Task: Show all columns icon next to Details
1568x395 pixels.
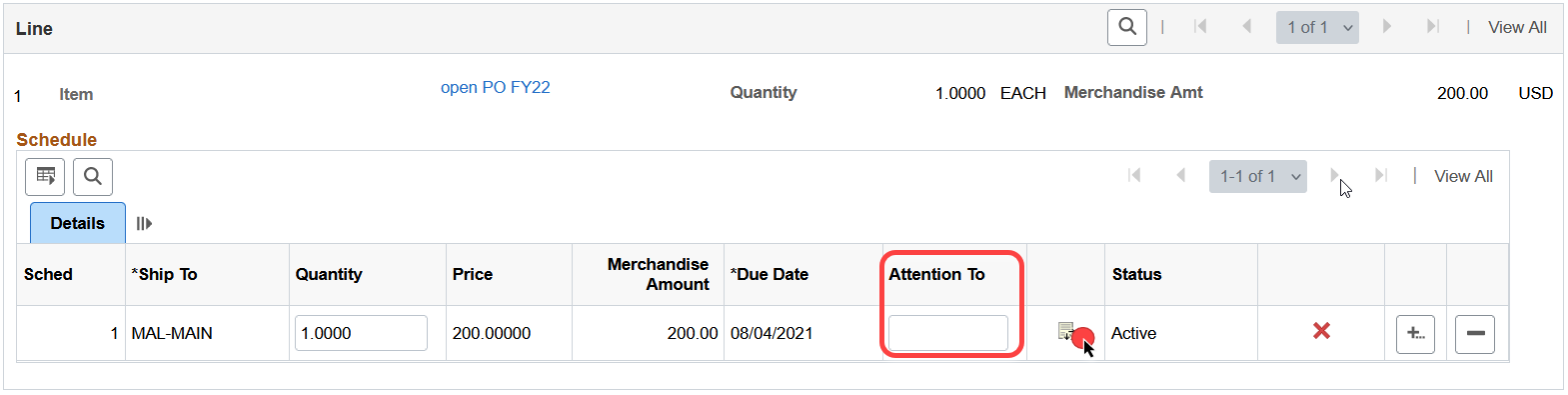Action: pos(144,223)
